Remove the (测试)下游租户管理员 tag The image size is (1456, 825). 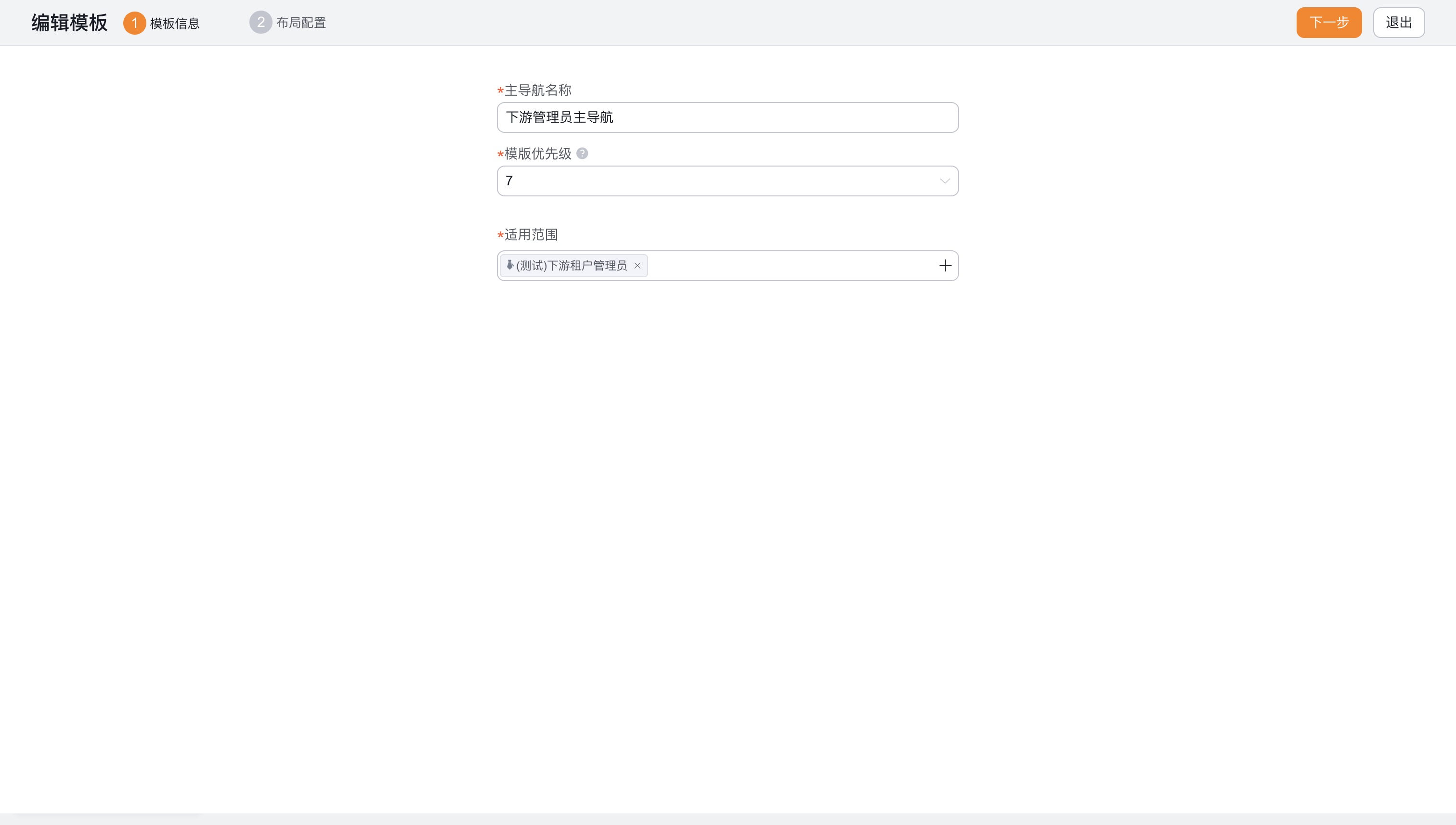coord(637,266)
